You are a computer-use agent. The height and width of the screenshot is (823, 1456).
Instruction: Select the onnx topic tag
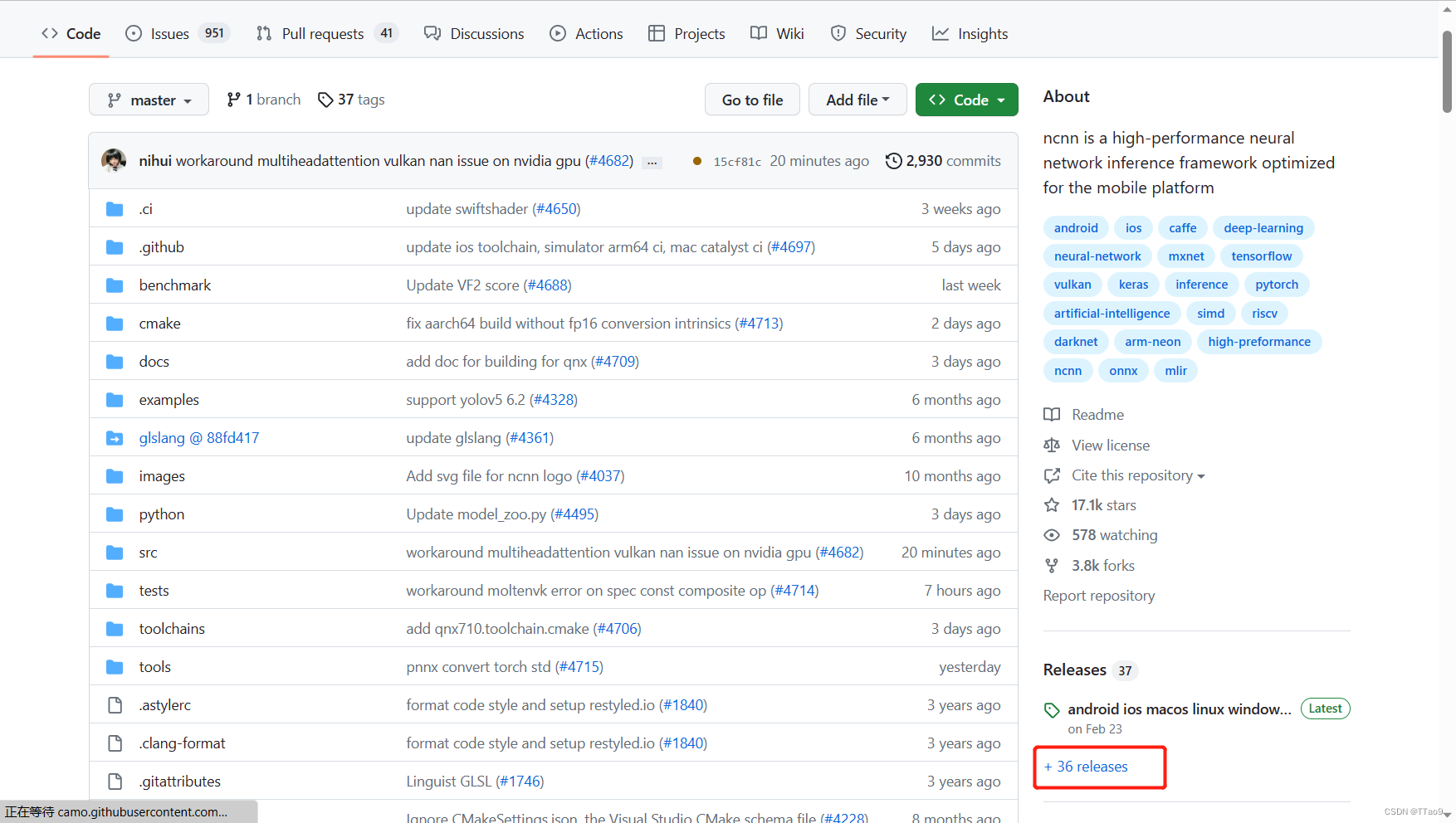click(x=1123, y=371)
